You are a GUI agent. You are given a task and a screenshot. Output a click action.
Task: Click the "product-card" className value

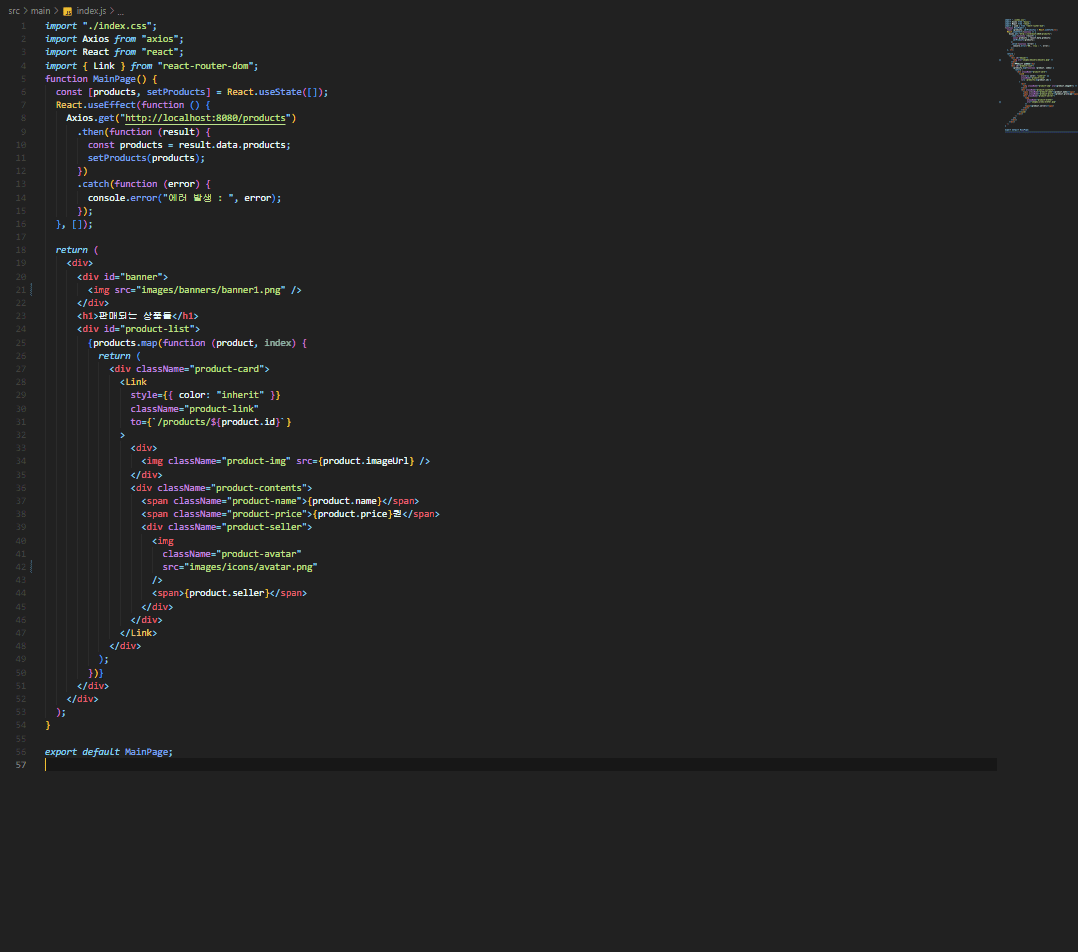click(x=227, y=369)
